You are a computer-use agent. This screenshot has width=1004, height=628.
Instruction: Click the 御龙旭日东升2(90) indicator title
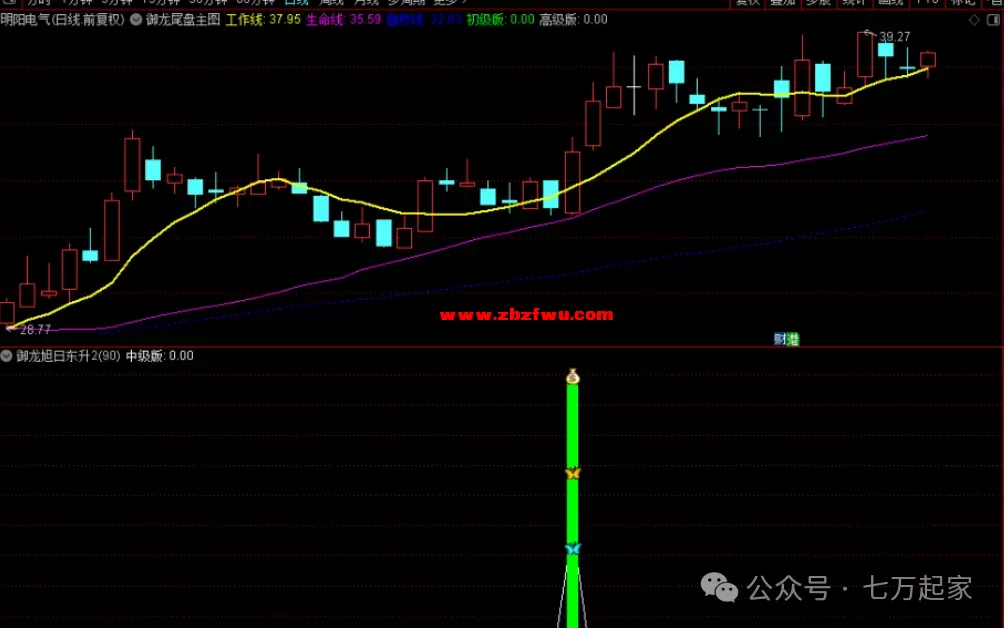coord(69,356)
